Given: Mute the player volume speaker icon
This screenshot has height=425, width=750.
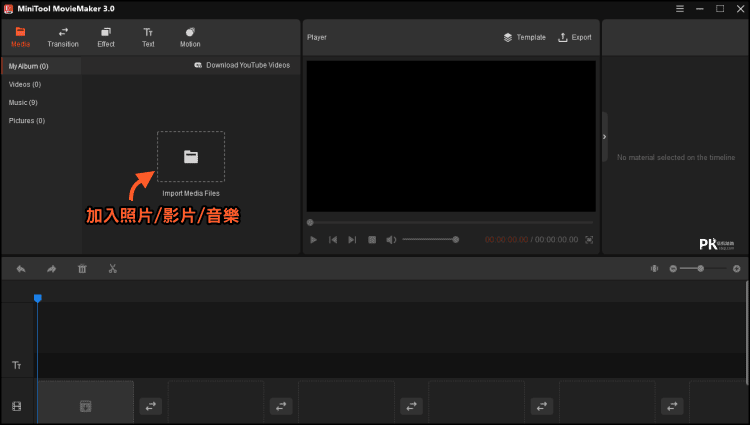Looking at the screenshot, I should coord(391,240).
